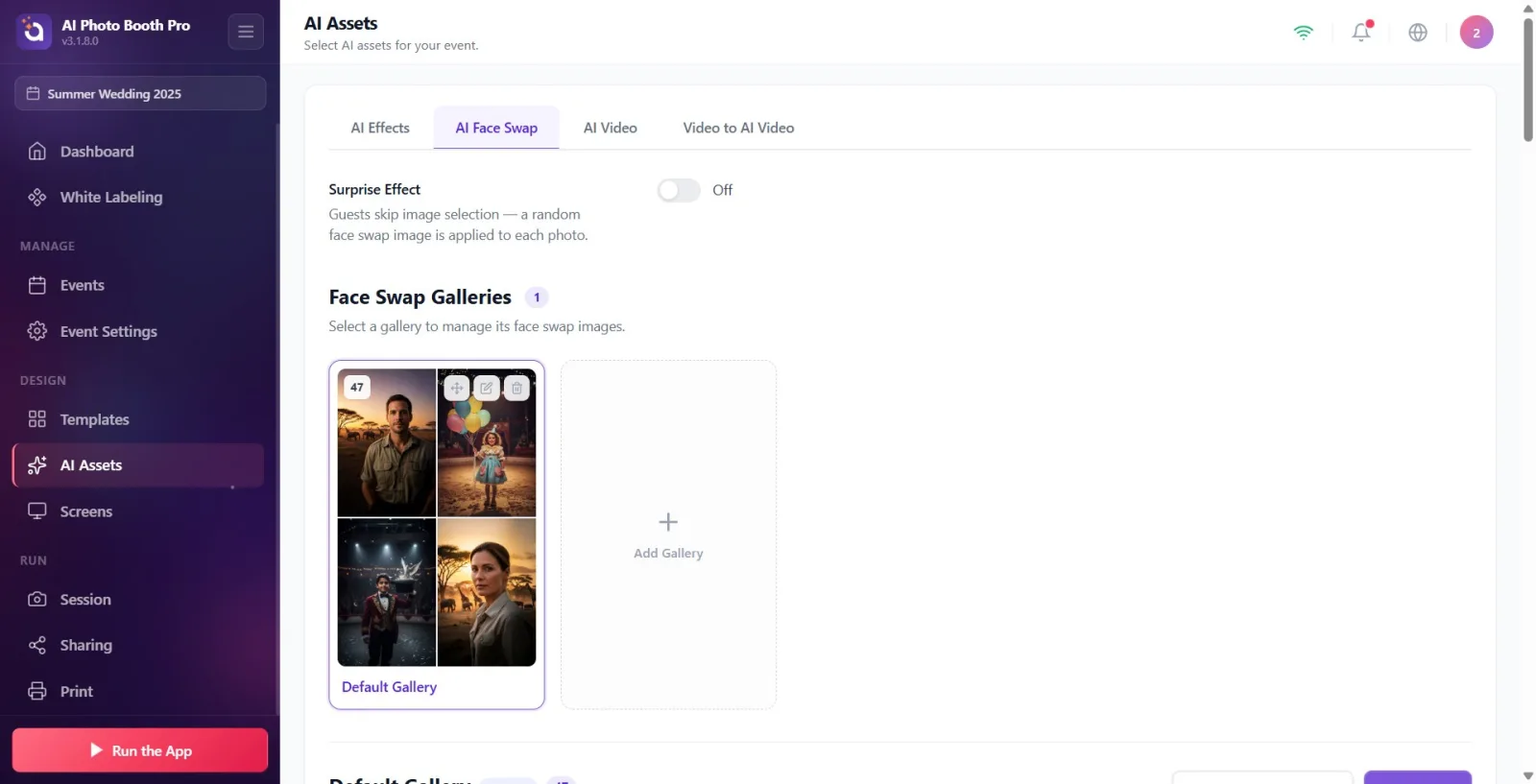This screenshot has width=1536, height=784.
Task: Switch to the AI Video tab
Action: click(611, 128)
